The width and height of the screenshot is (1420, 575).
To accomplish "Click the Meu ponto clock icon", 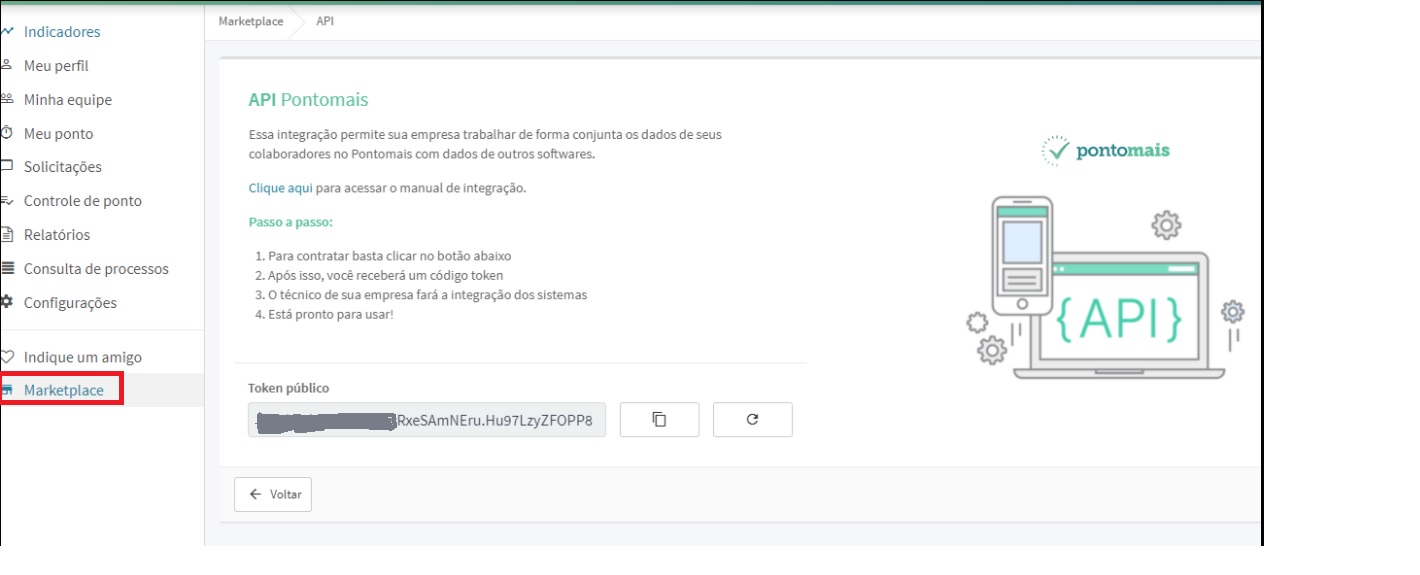I will 7,134.
